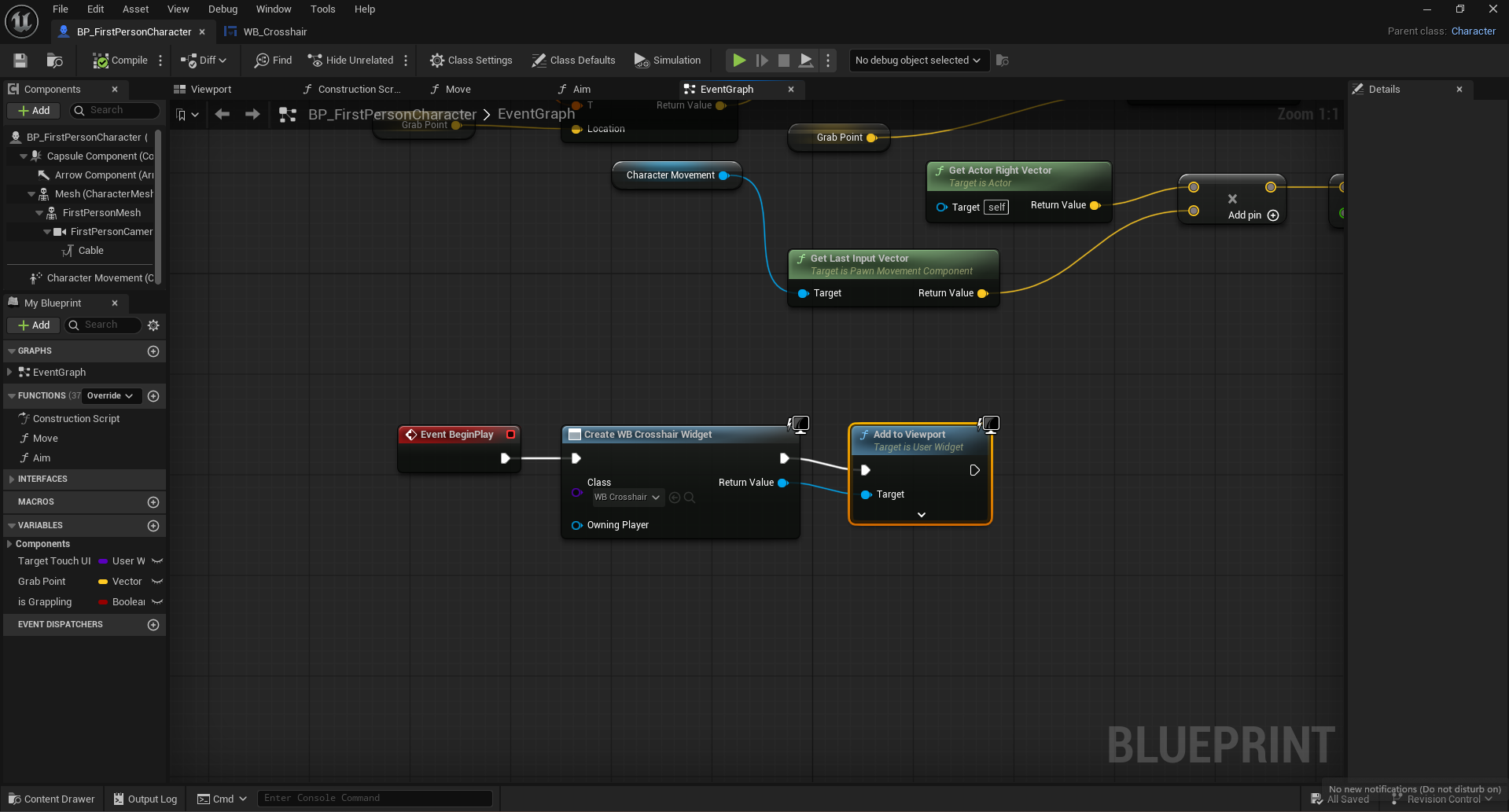
Task: Open Class Defaults
Action: pyautogui.click(x=573, y=61)
